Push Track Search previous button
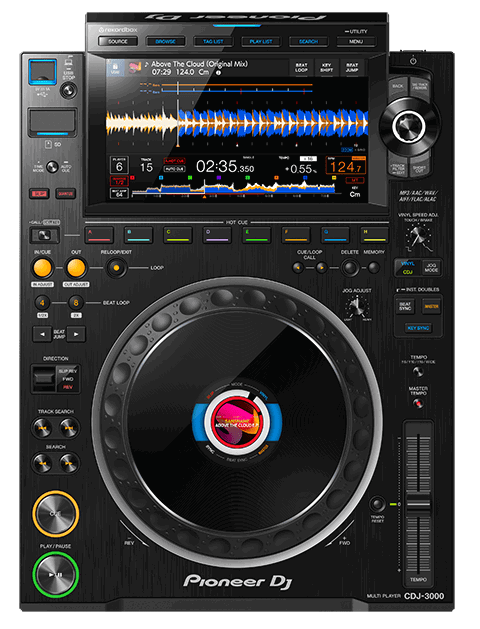480x629 pixels. tap(42, 428)
